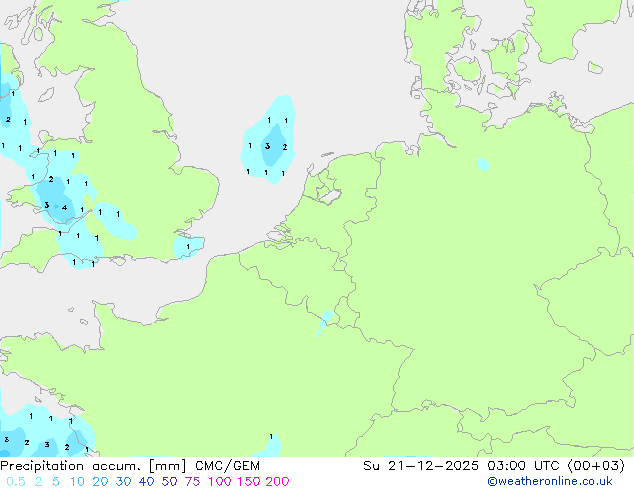
Task: Click the weatheronline.co.uk link
Action: click(x=550, y=481)
